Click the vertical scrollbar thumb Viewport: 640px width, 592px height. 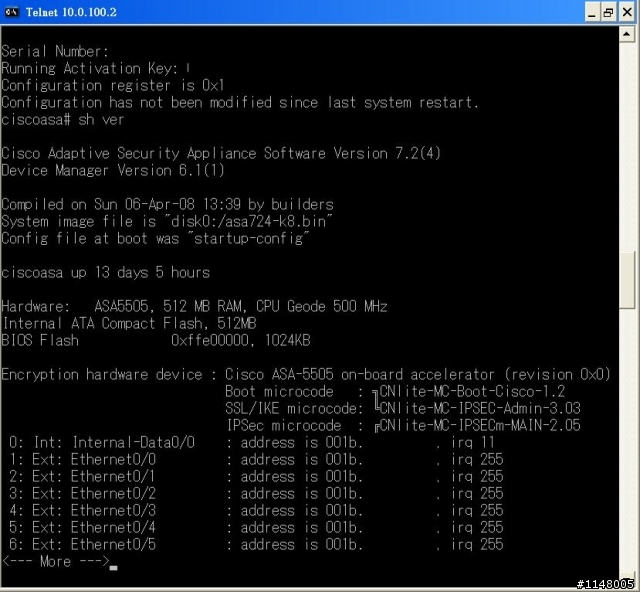pos(627,280)
